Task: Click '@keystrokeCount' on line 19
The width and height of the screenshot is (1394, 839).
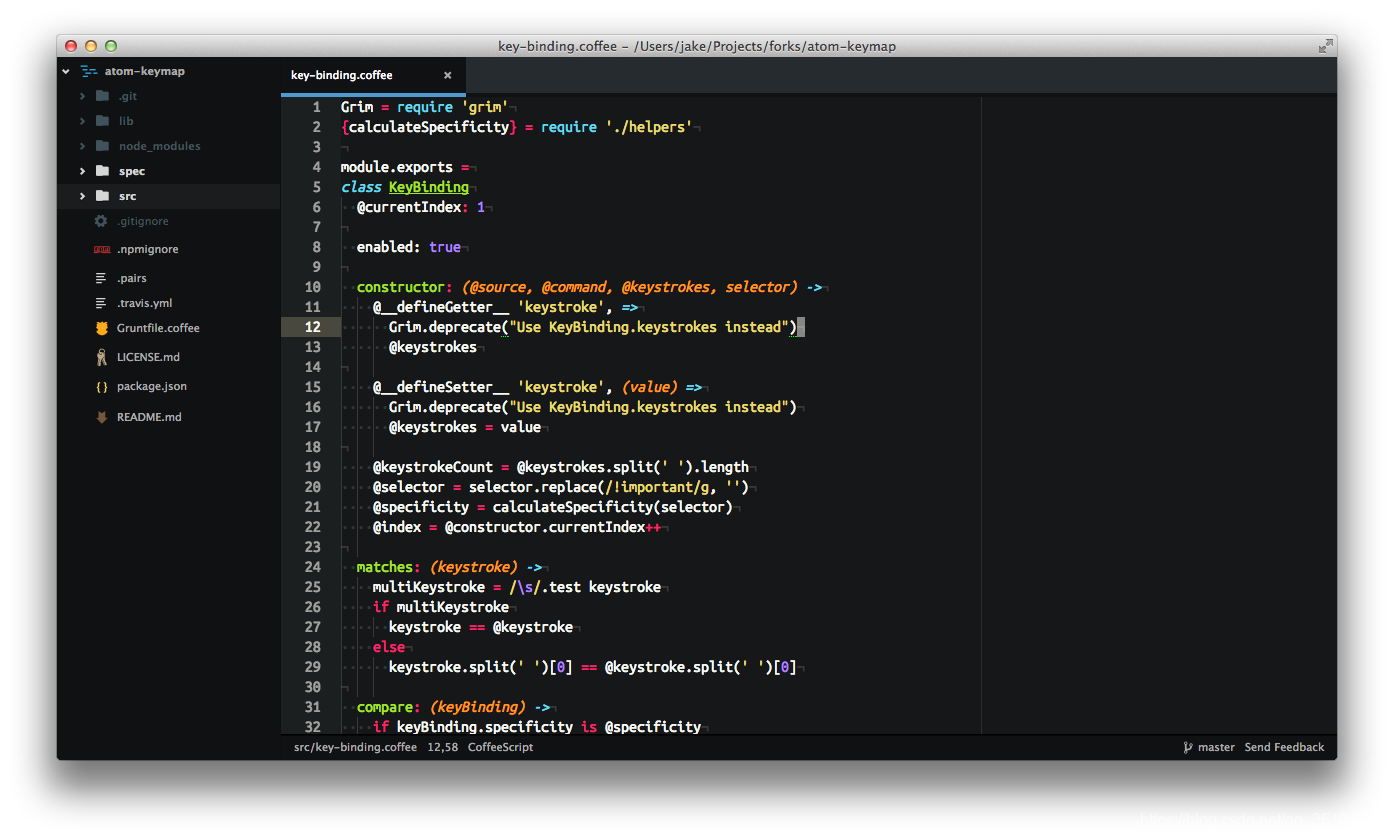Action: pyautogui.click(x=433, y=467)
